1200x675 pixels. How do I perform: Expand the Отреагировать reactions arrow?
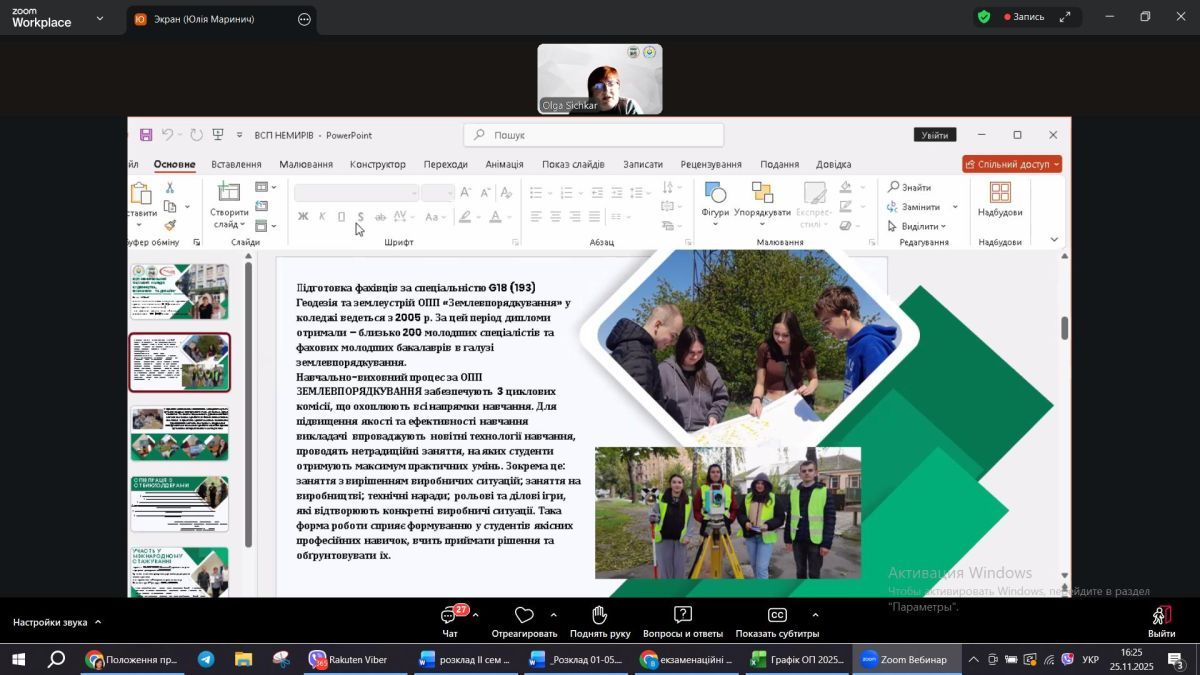[x=553, y=615]
